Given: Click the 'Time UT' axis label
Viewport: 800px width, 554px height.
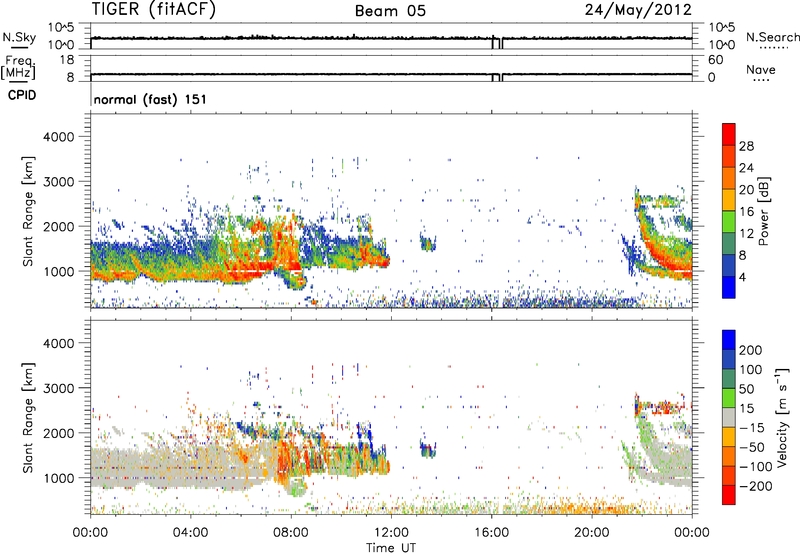Looking at the screenshot, I should (391, 548).
